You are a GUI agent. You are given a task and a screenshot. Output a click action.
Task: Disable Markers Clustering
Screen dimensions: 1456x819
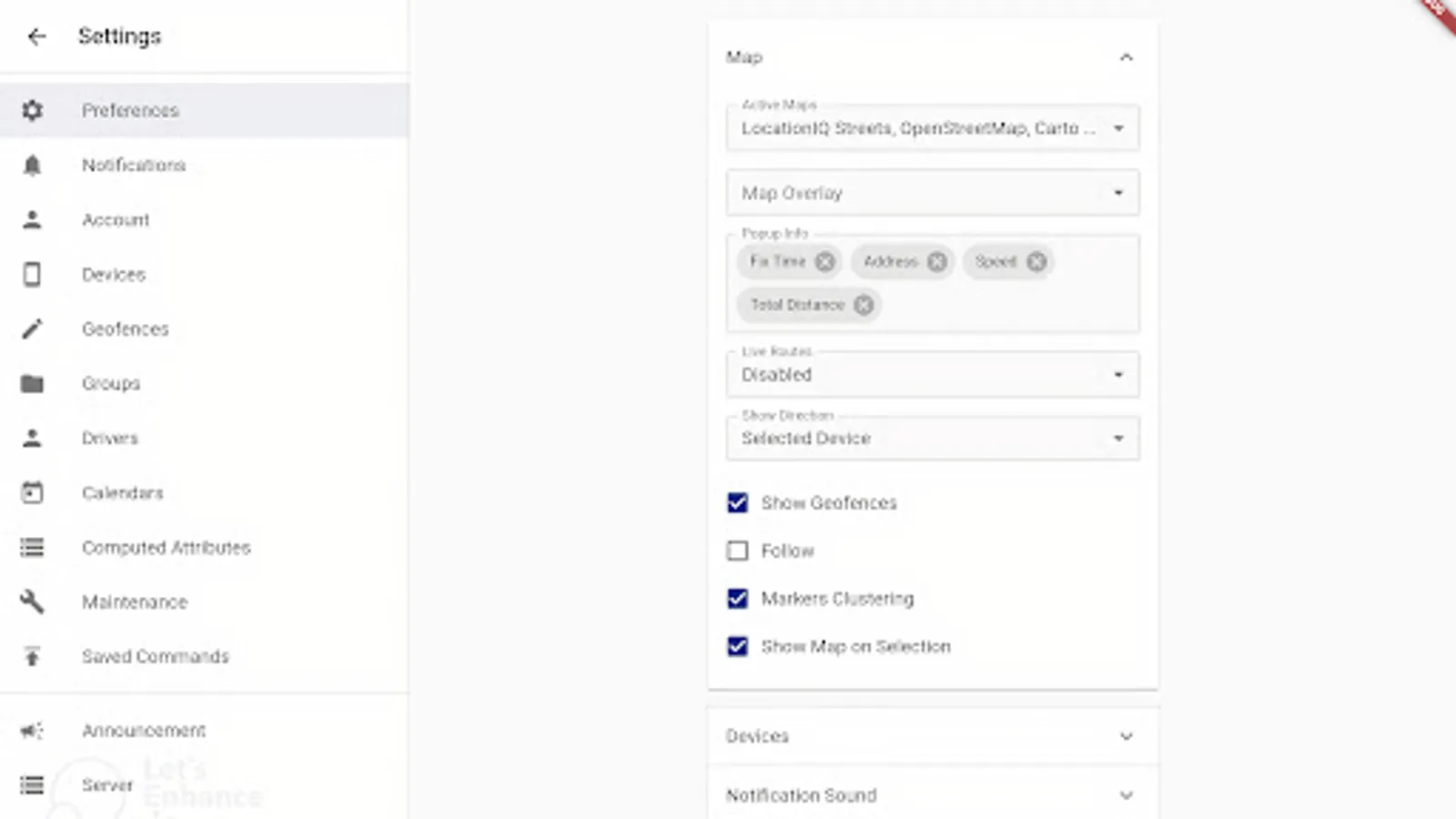738,599
